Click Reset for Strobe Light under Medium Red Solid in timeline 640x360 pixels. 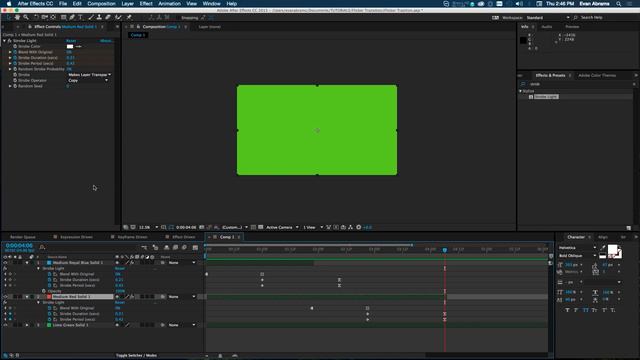point(120,302)
